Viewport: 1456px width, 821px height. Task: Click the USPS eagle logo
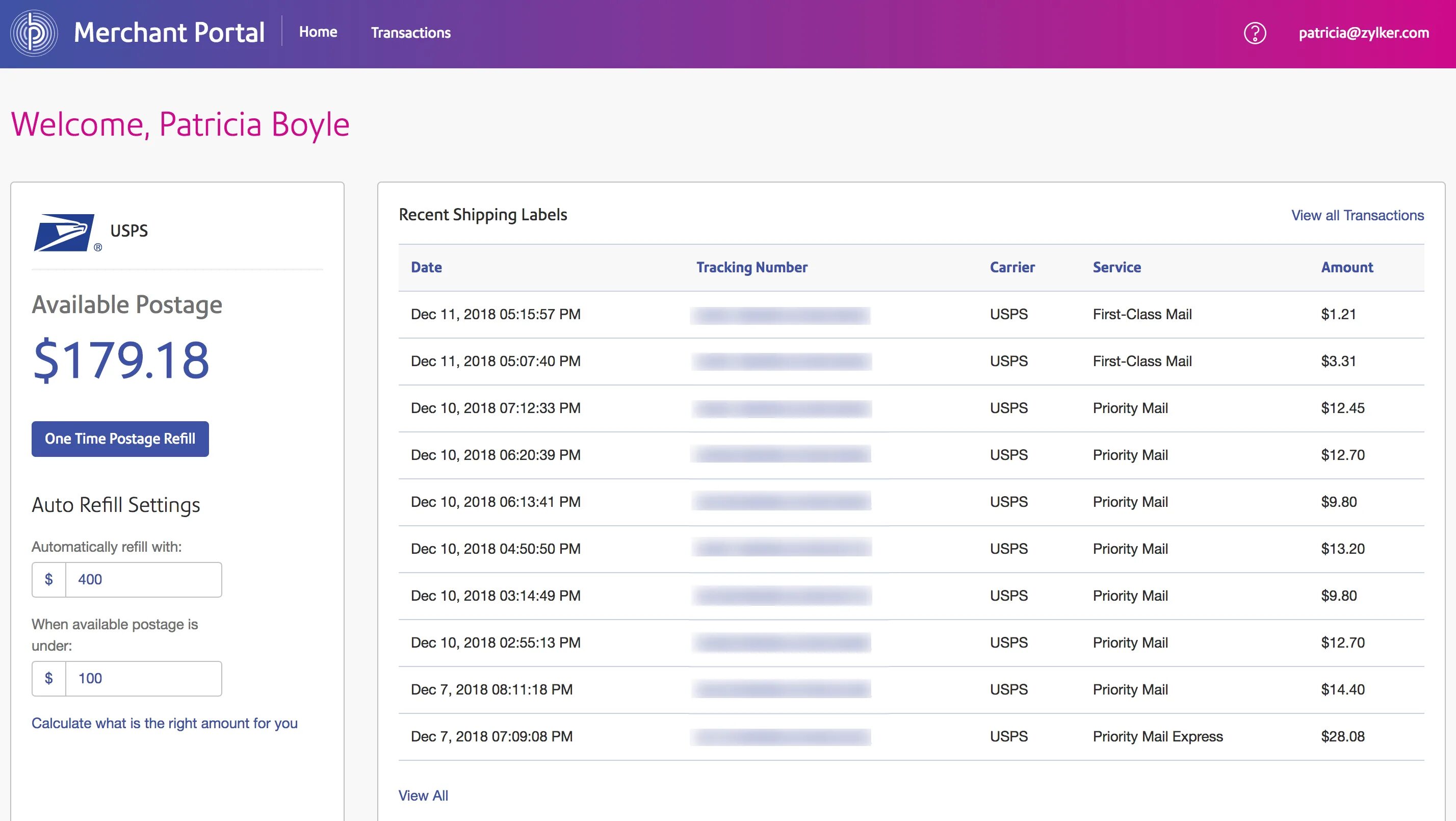point(63,233)
